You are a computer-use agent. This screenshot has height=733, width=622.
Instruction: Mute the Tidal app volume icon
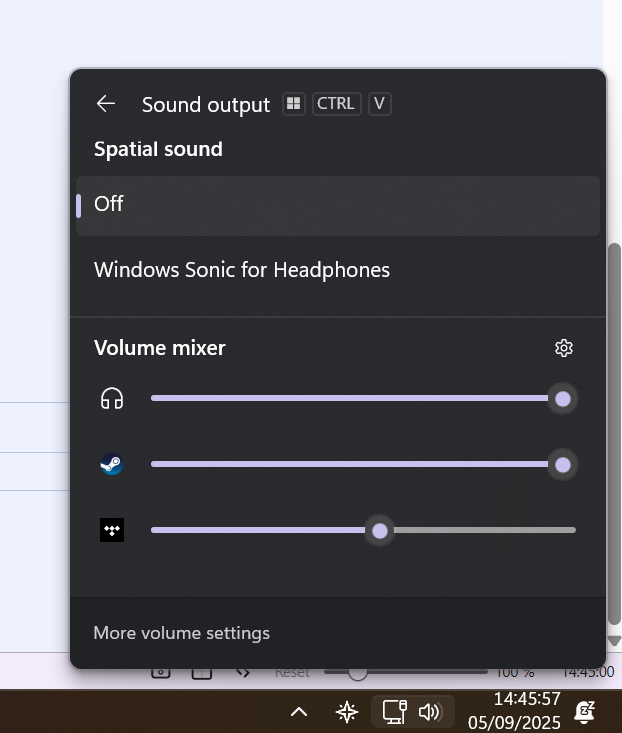tap(112, 530)
